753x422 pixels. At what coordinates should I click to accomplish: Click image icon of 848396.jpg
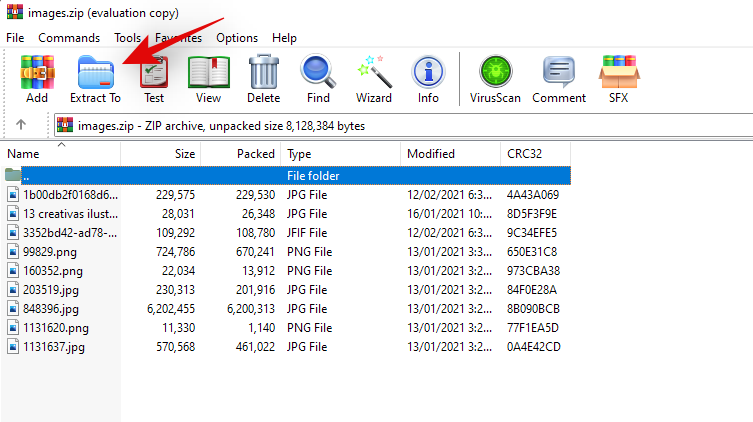13,309
